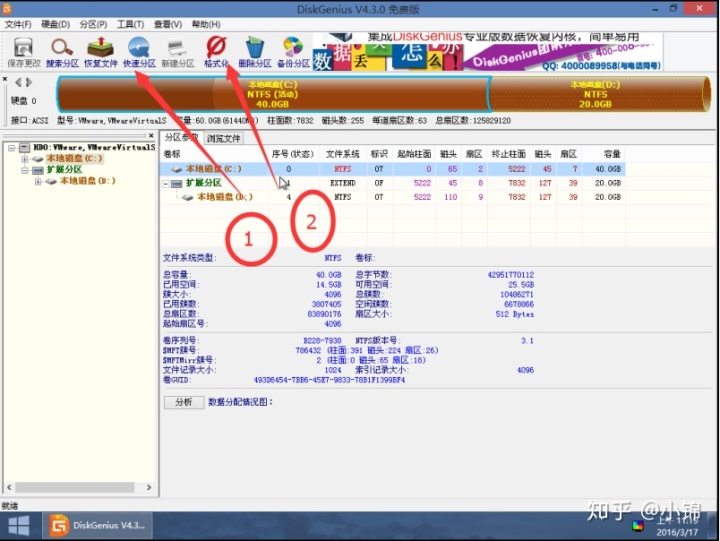
Task: Click the volume GUID value text
Action: tap(329, 380)
